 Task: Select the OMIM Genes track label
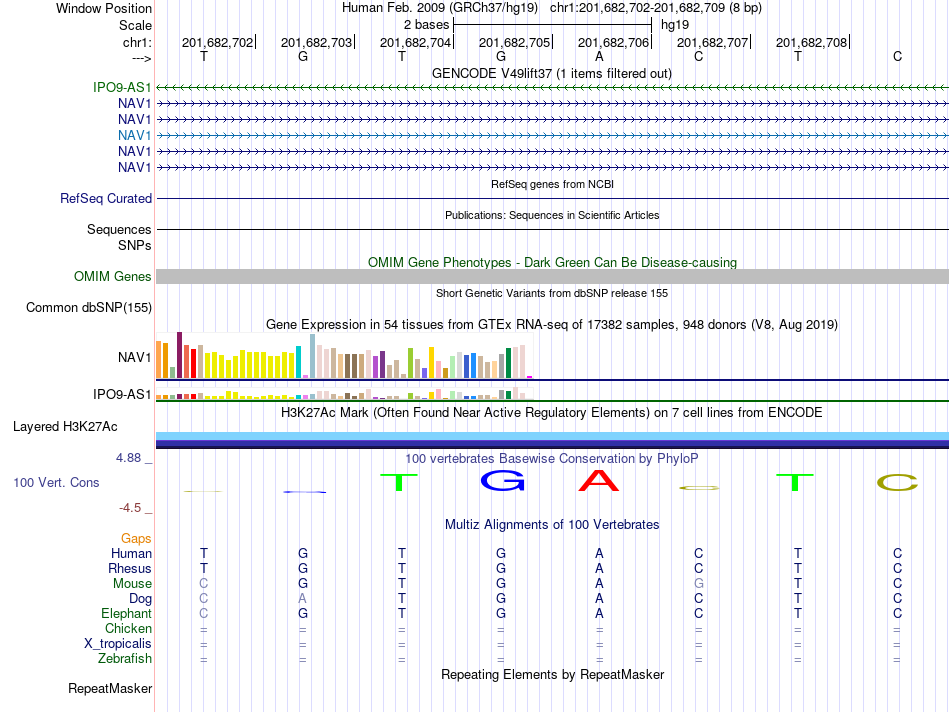tap(112, 276)
